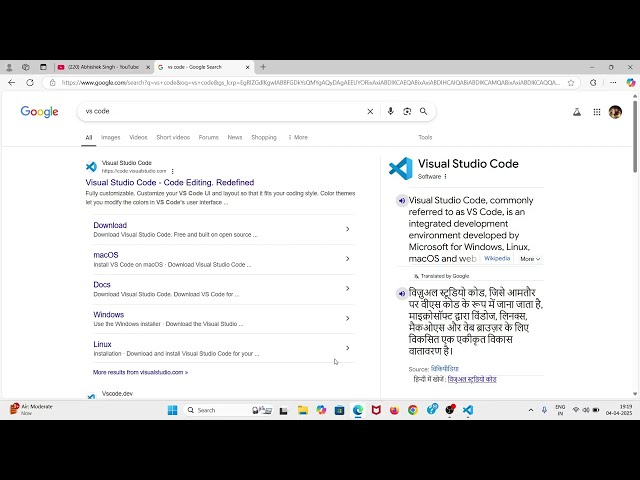The width and height of the screenshot is (640, 480).
Task: Click the Google logo
Action: (x=40, y=111)
